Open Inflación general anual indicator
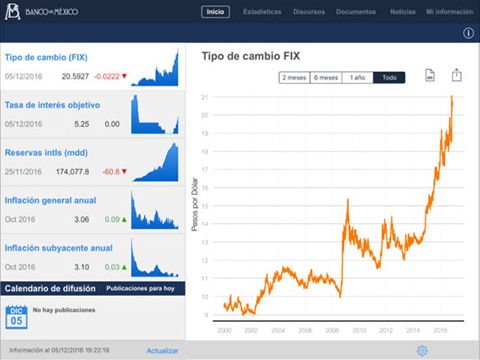 [93, 210]
